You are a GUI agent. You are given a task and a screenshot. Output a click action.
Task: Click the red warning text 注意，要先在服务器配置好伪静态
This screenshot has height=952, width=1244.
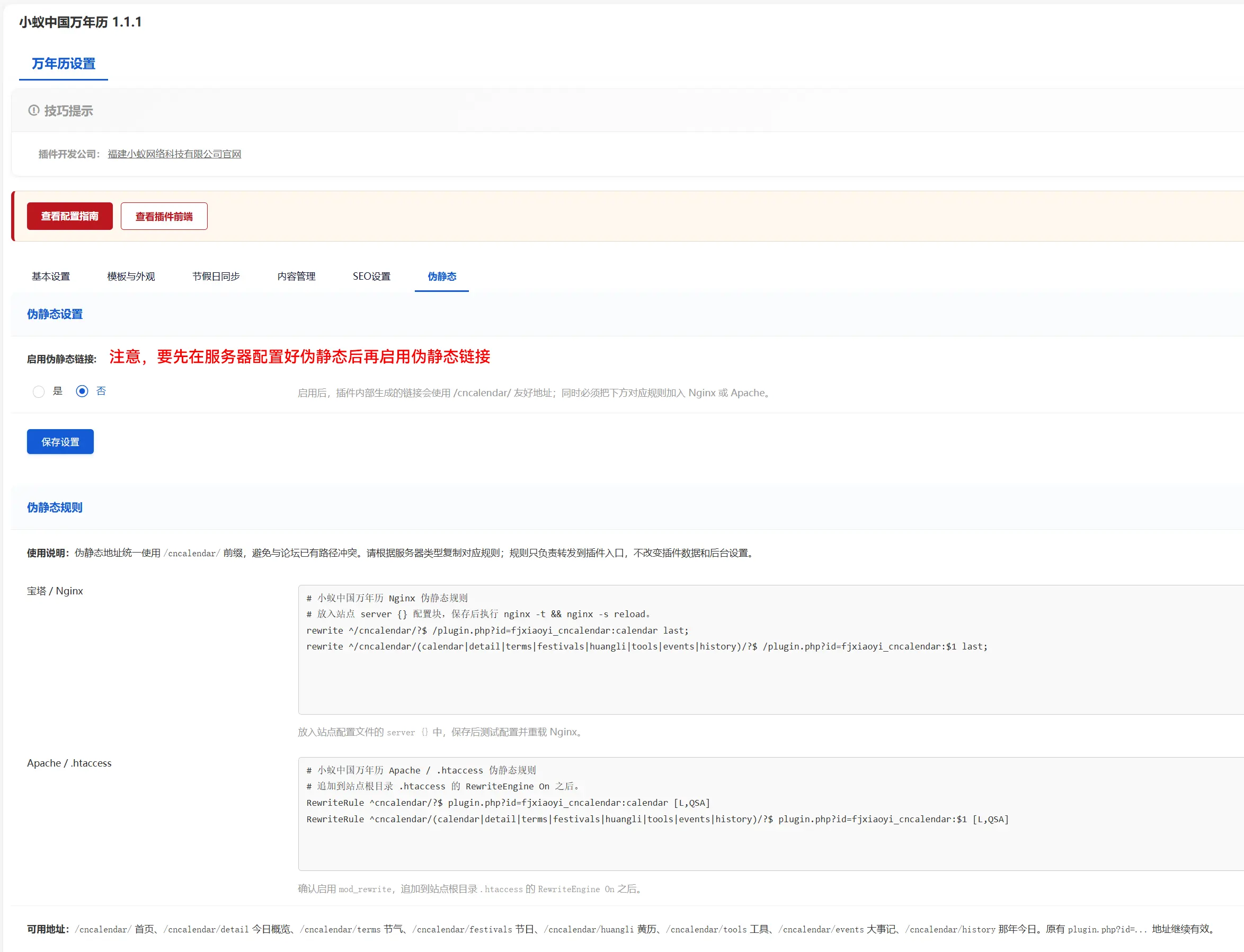coord(300,357)
